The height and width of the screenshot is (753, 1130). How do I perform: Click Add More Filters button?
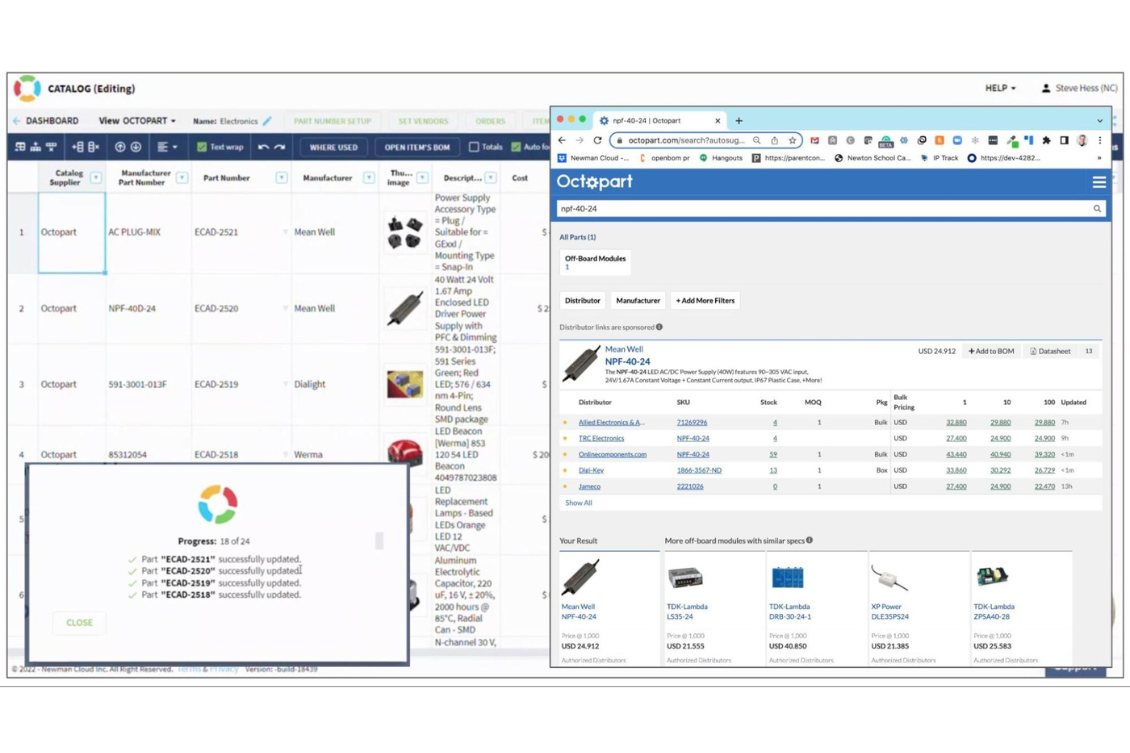pyautogui.click(x=705, y=300)
